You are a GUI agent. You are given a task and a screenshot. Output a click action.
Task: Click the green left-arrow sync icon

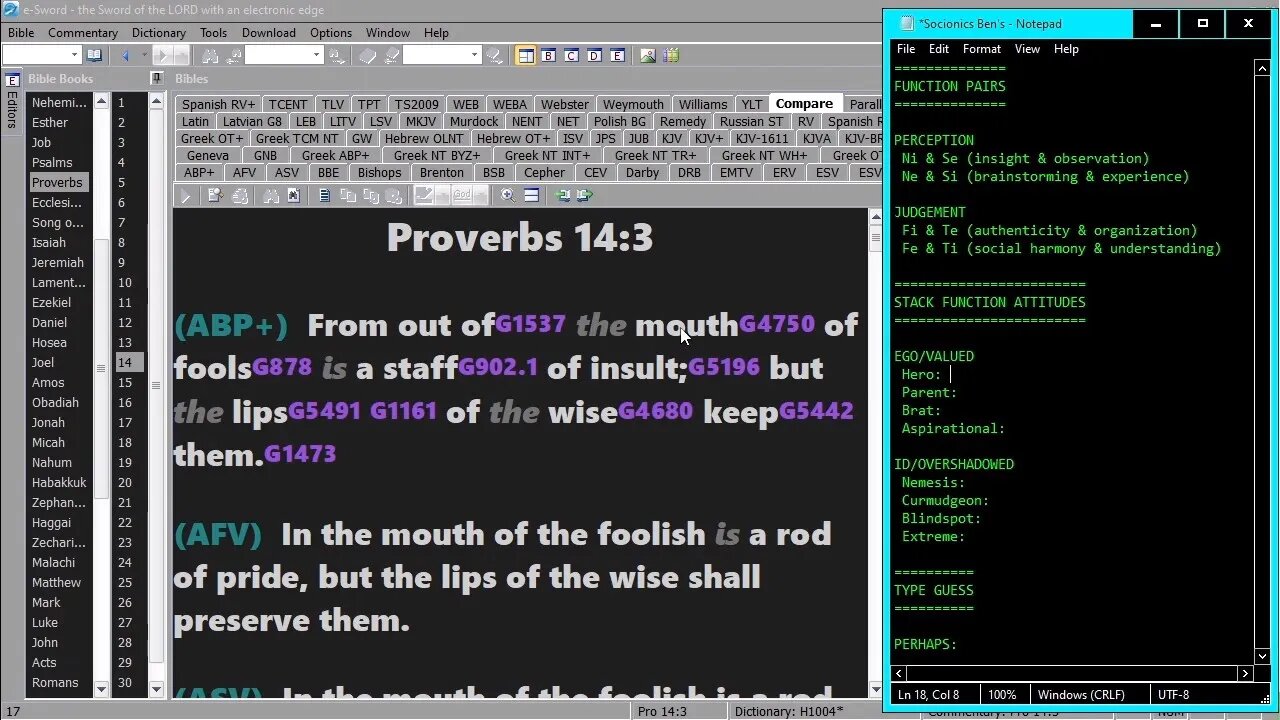(x=563, y=196)
